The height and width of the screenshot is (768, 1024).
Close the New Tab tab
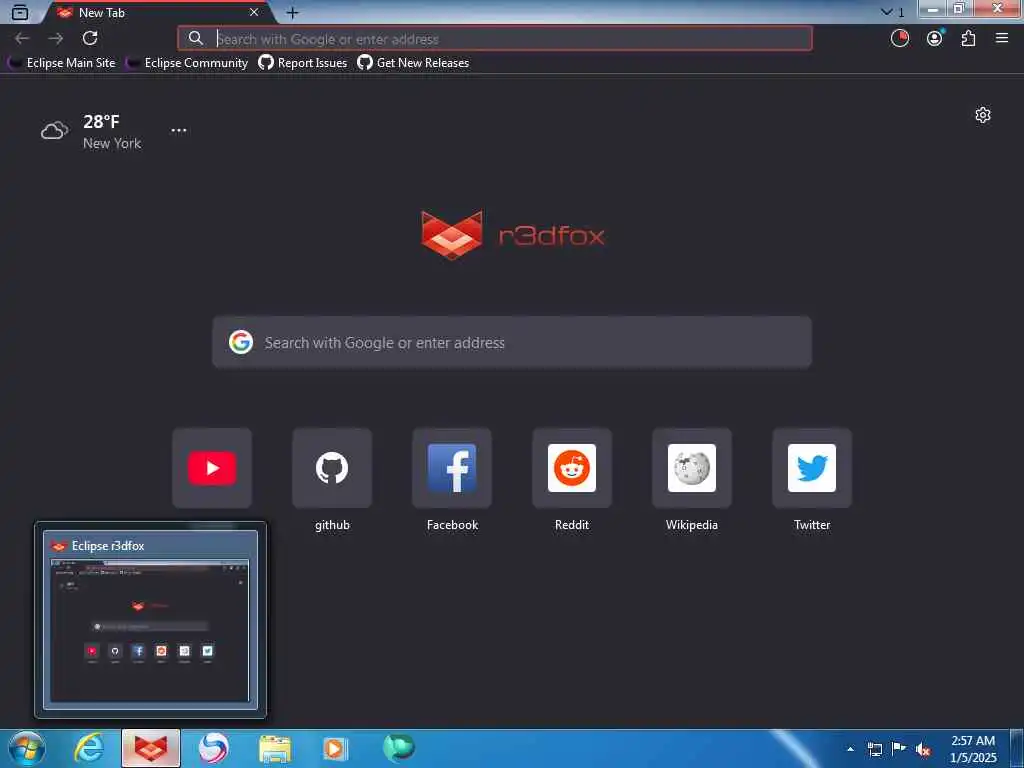click(254, 12)
